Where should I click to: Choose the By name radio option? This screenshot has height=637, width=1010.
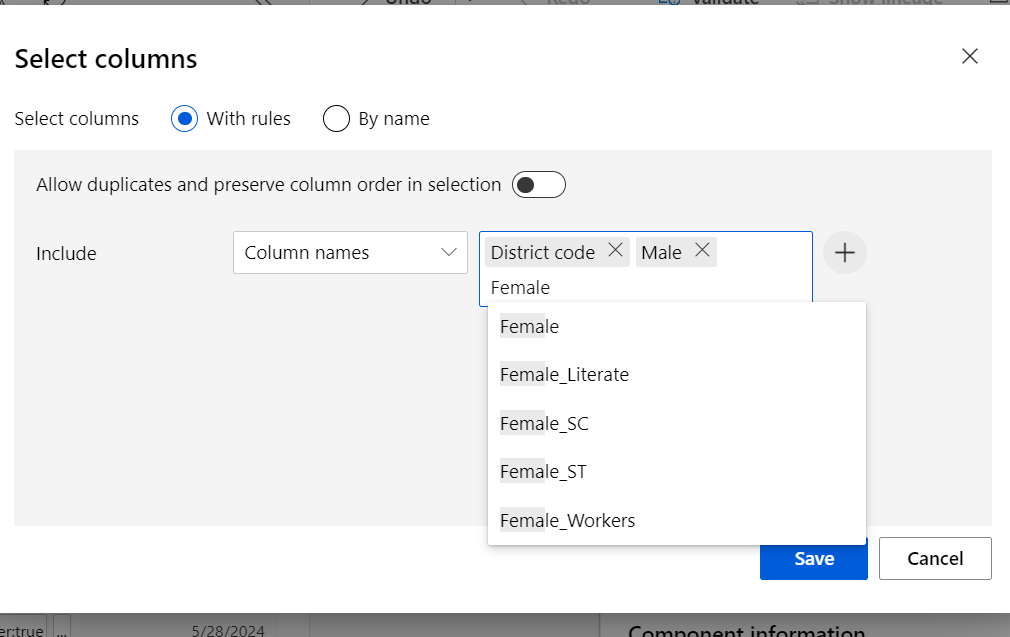pos(336,119)
